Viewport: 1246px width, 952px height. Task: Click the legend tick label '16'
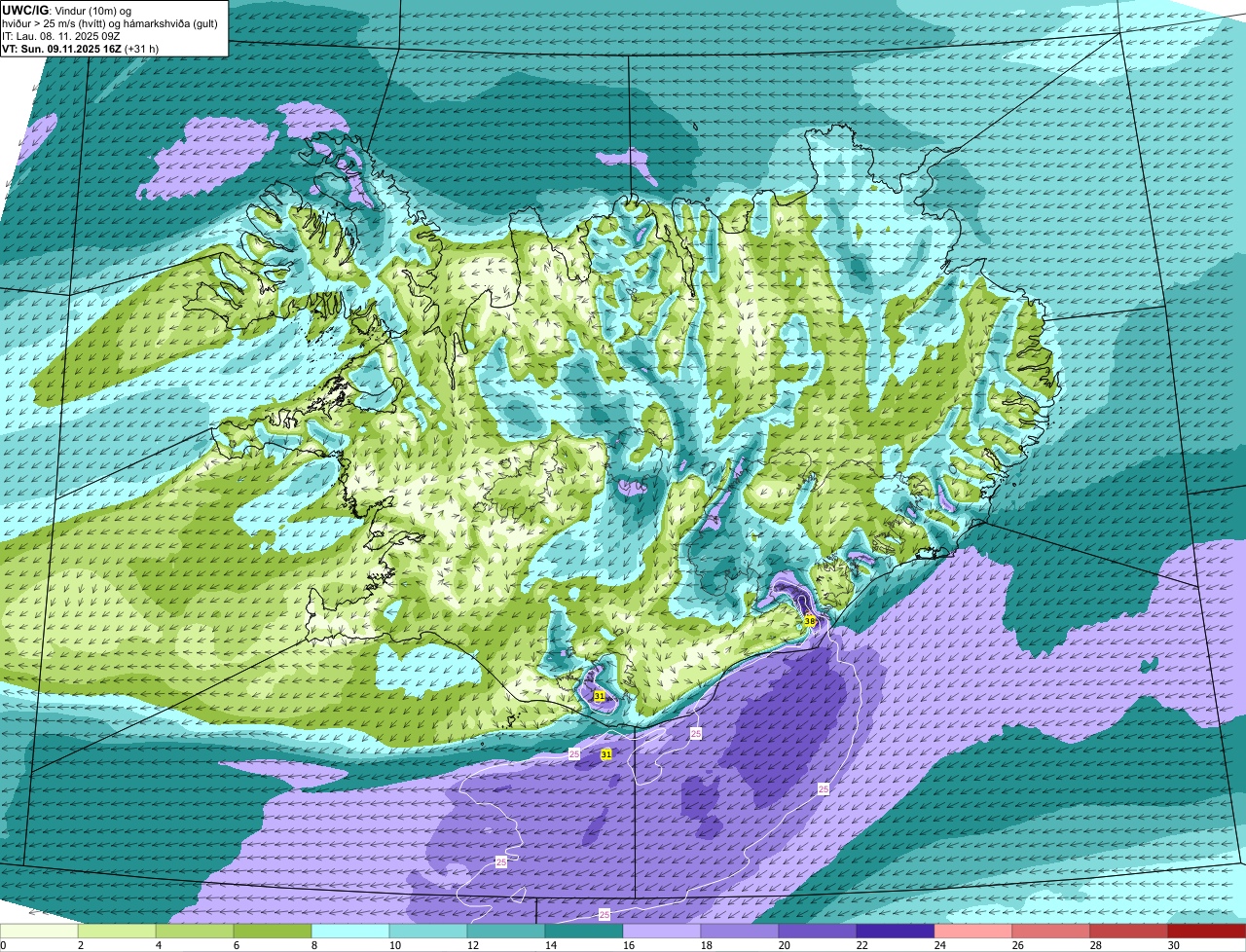coord(628,945)
